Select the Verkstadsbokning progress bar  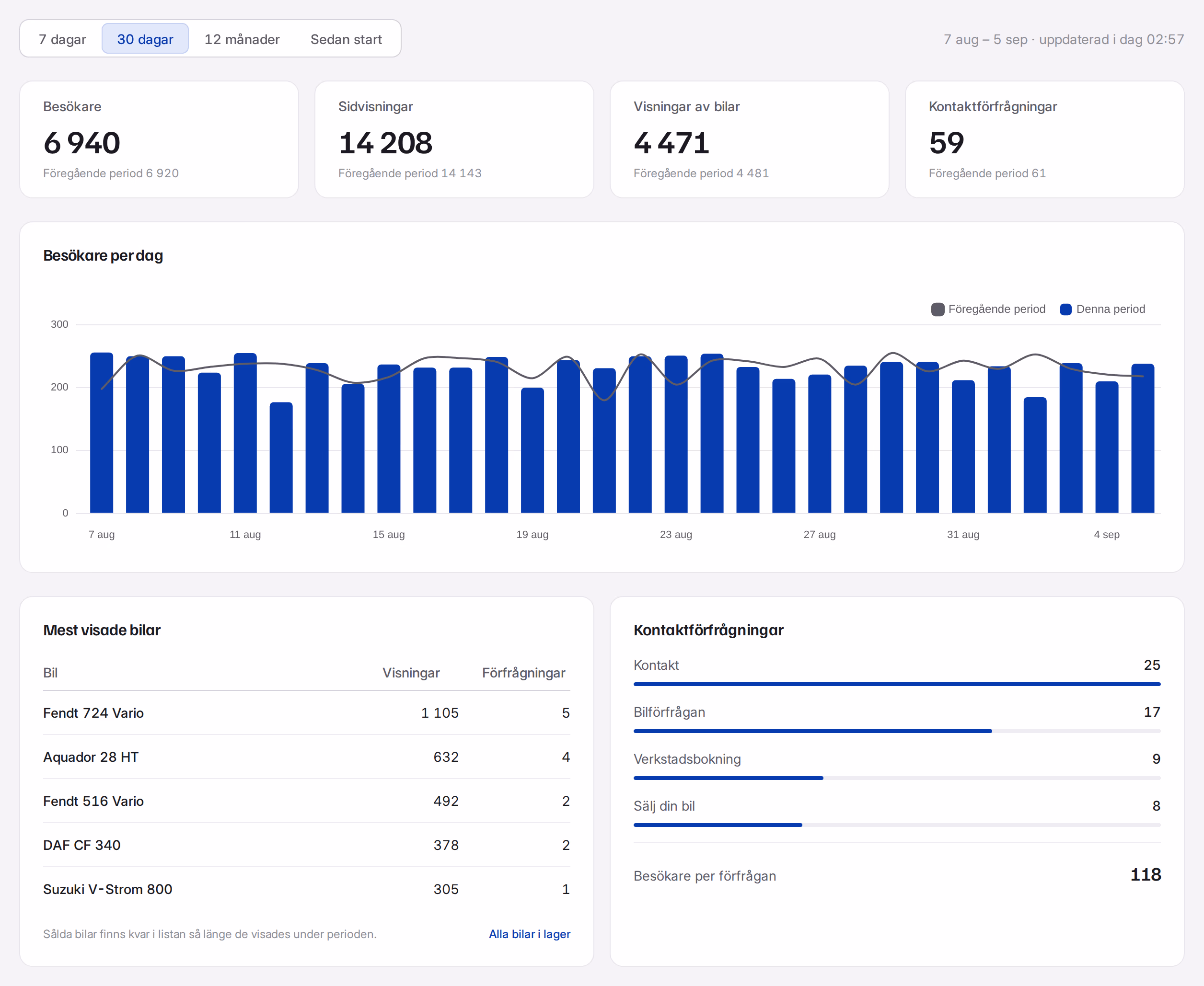[x=897, y=778]
